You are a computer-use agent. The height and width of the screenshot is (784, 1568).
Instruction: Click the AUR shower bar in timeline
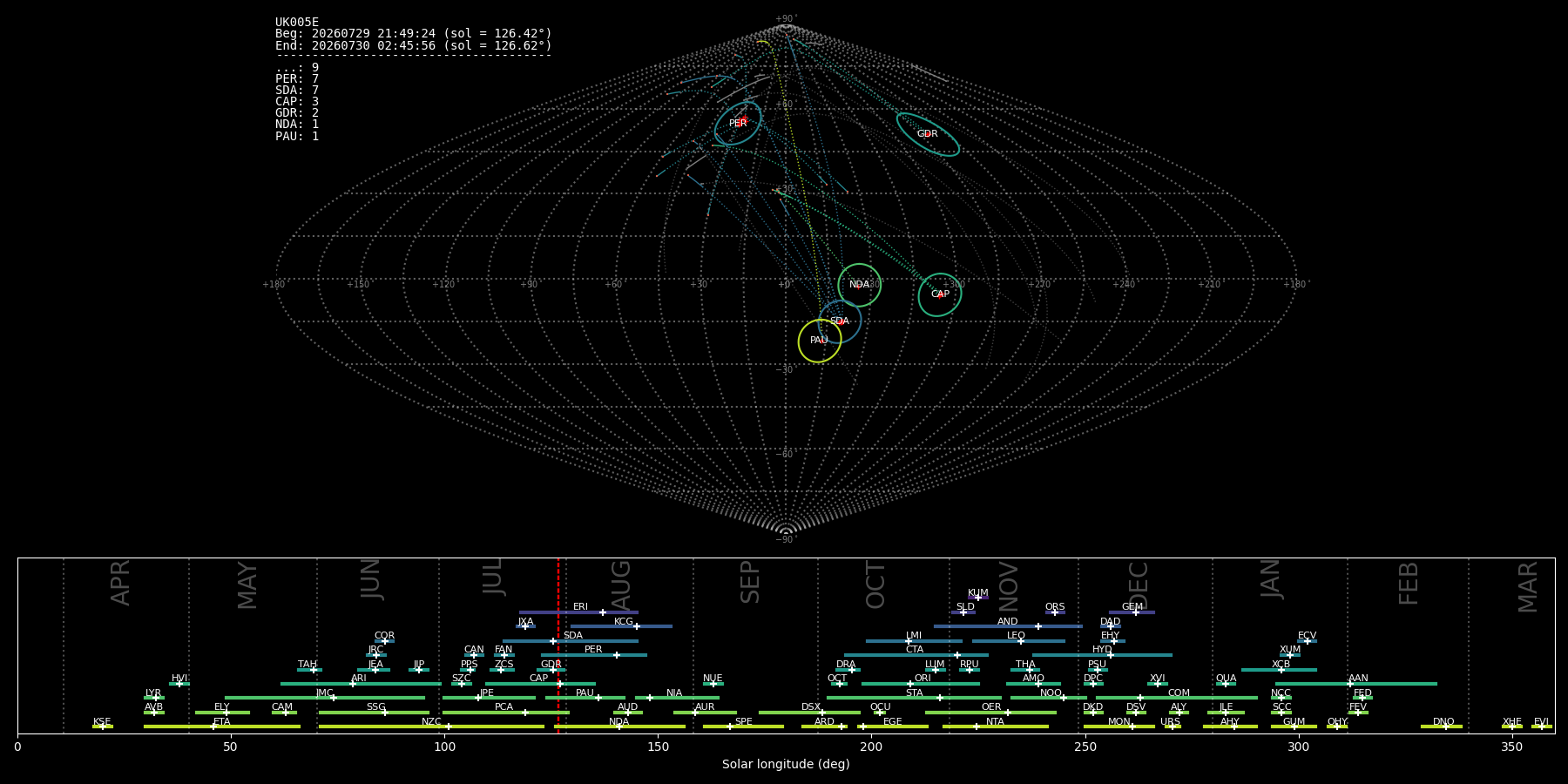coord(705,713)
